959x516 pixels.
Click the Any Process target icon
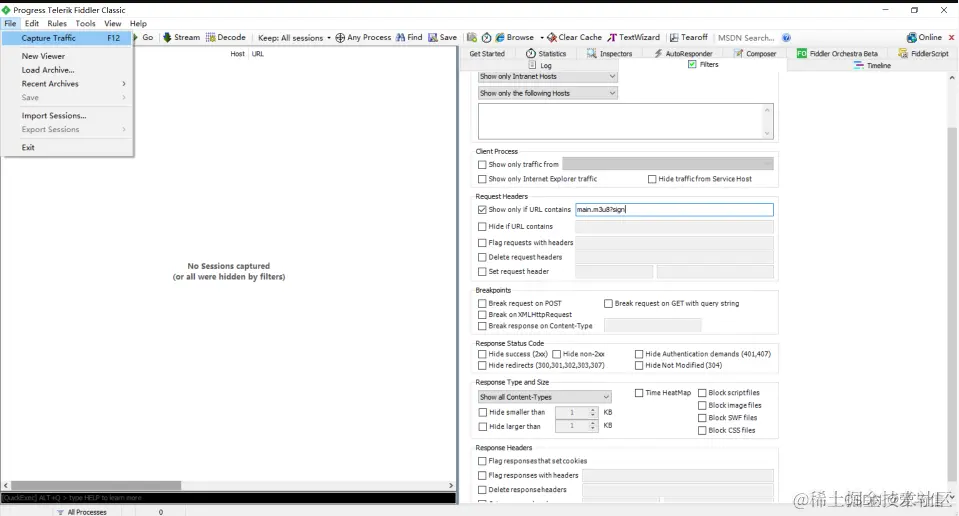(340, 38)
